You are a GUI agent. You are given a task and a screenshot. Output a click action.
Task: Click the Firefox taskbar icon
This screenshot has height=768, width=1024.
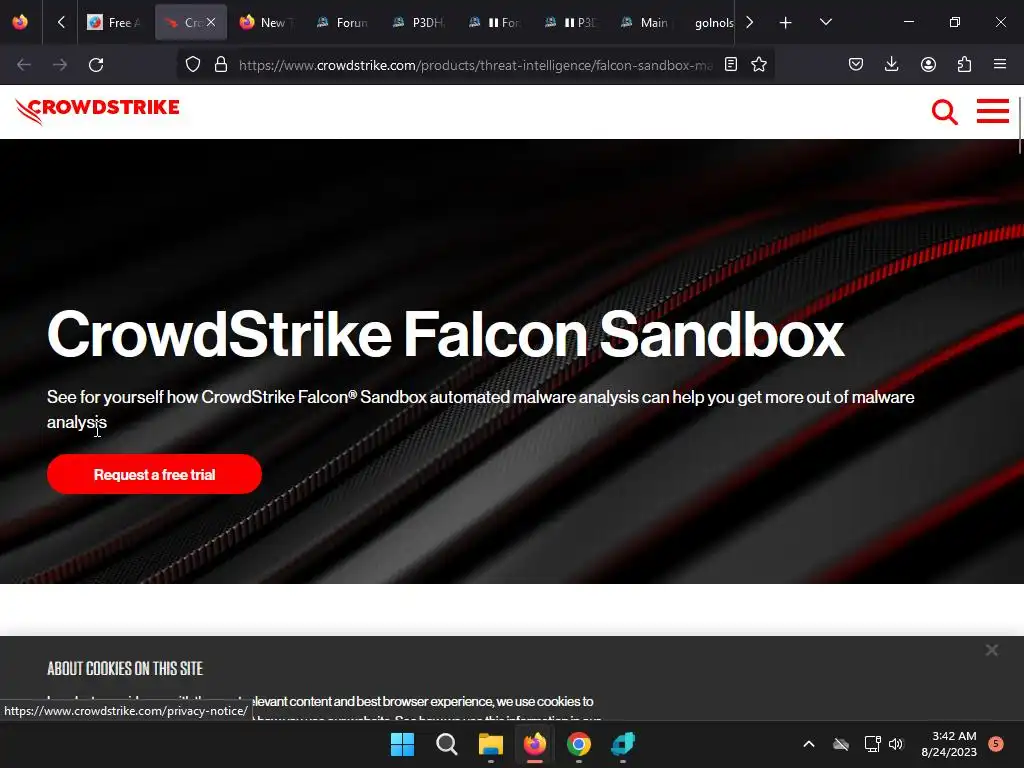tap(535, 744)
